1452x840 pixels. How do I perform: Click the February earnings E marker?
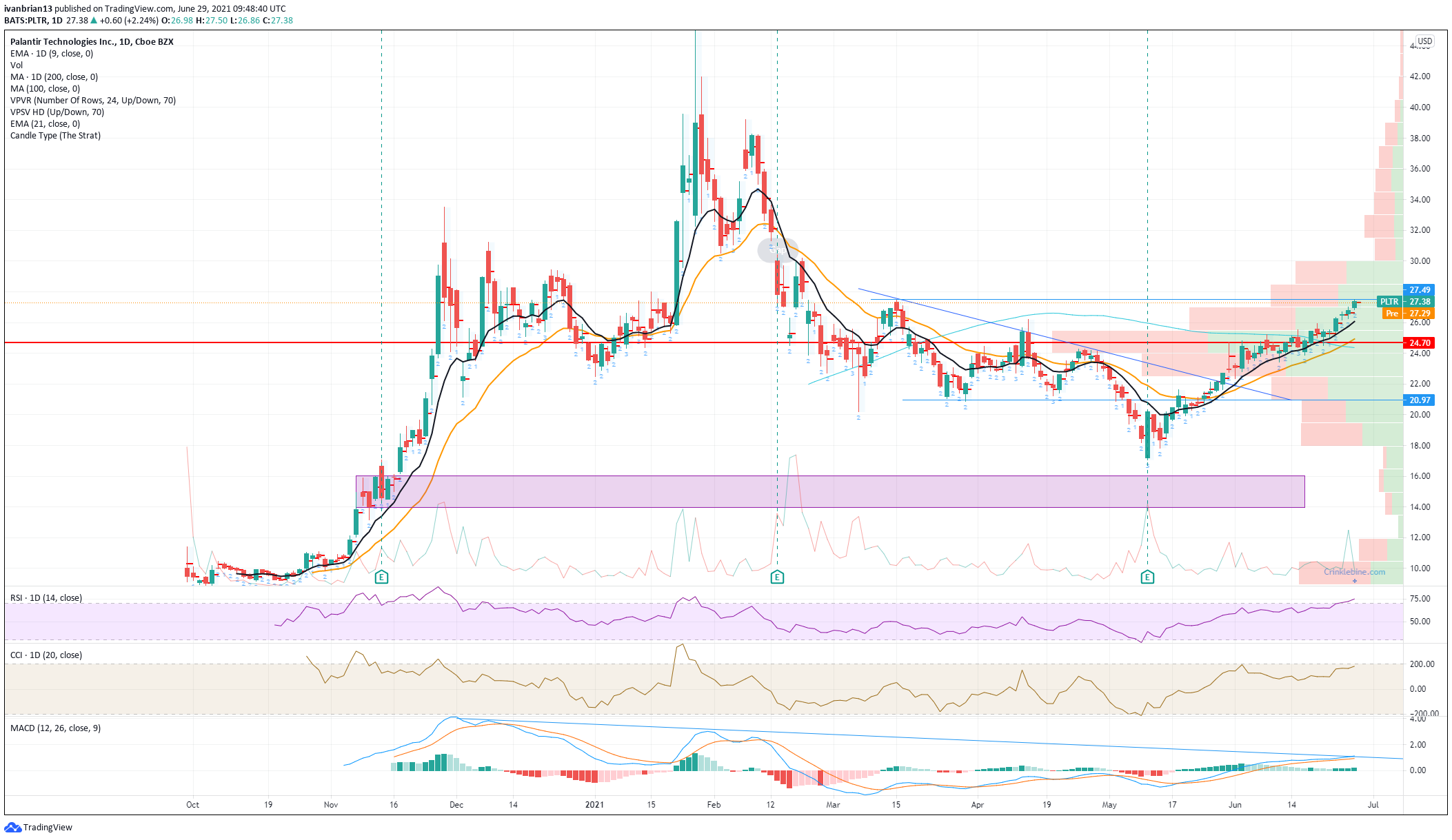point(777,577)
